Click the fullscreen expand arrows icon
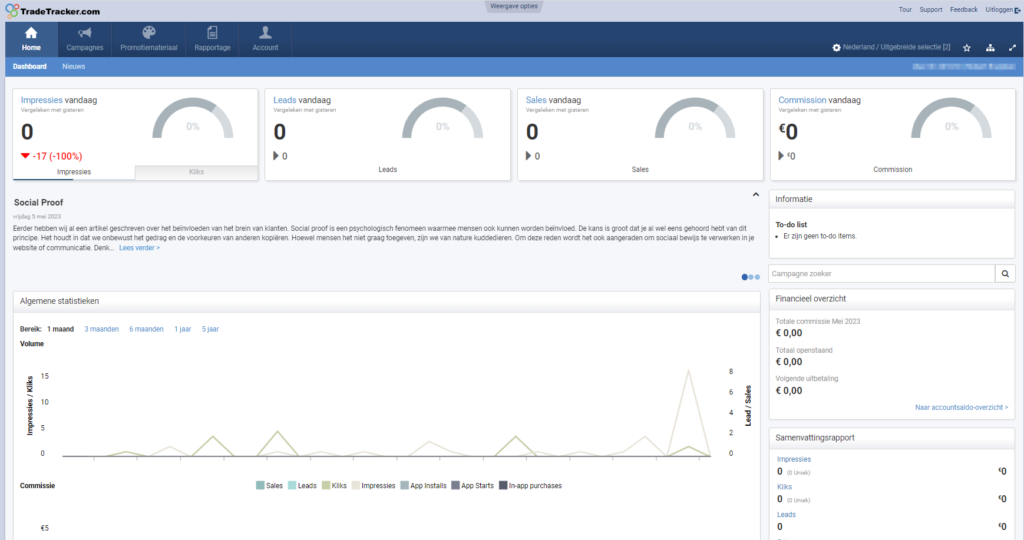This screenshot has width=1024, height=540. (1012, 47)
